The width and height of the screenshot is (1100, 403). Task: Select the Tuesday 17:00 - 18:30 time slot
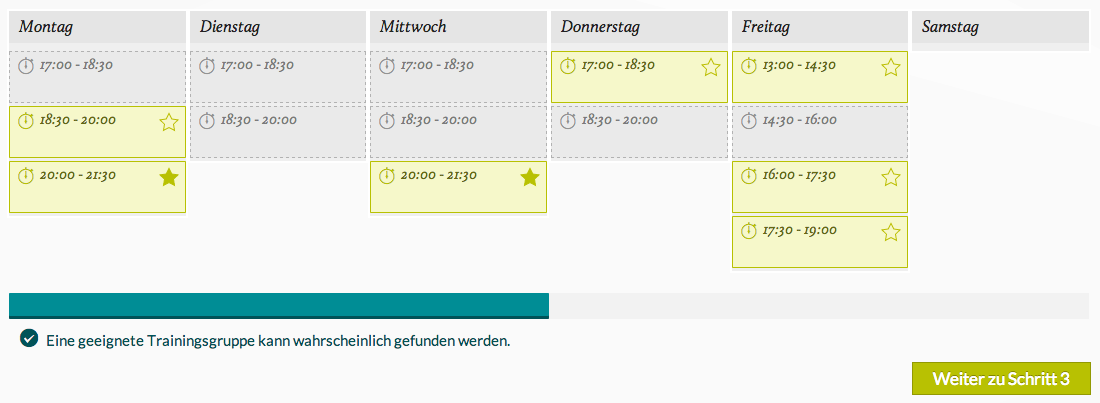(278, 77)
